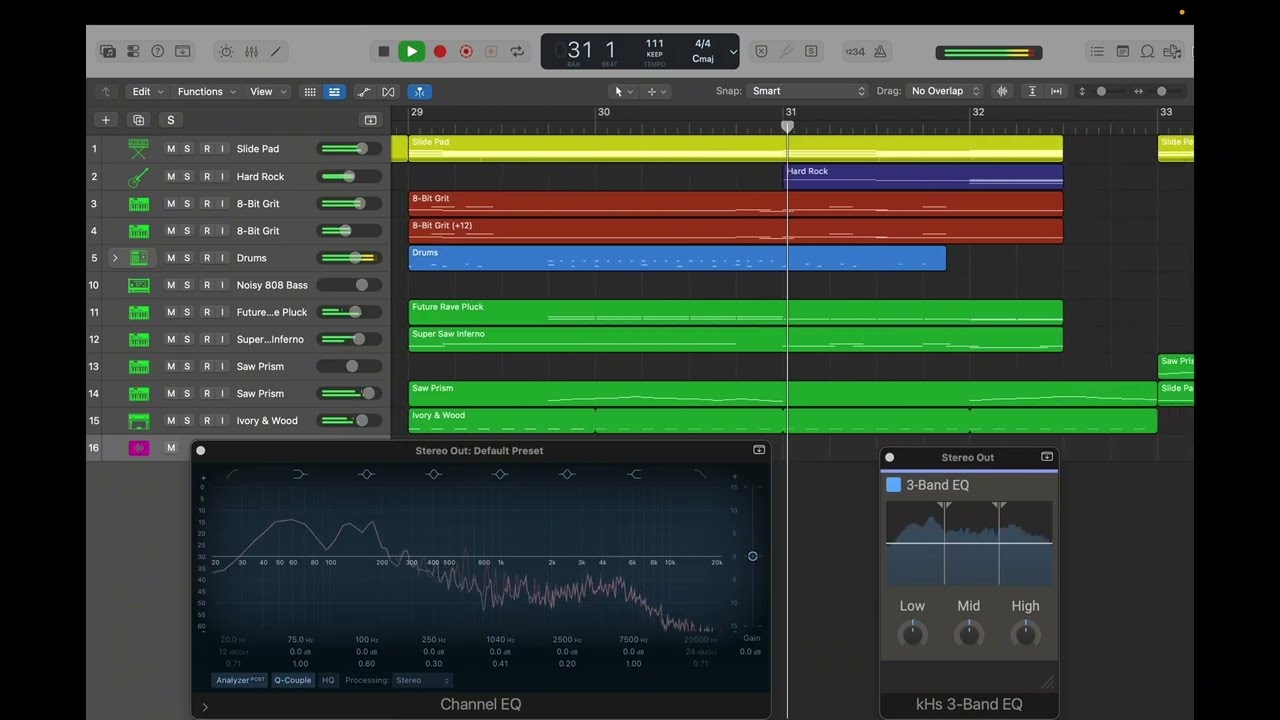Open the Mixer faders icon
The image size is (1280, 720).
point(251,52)
